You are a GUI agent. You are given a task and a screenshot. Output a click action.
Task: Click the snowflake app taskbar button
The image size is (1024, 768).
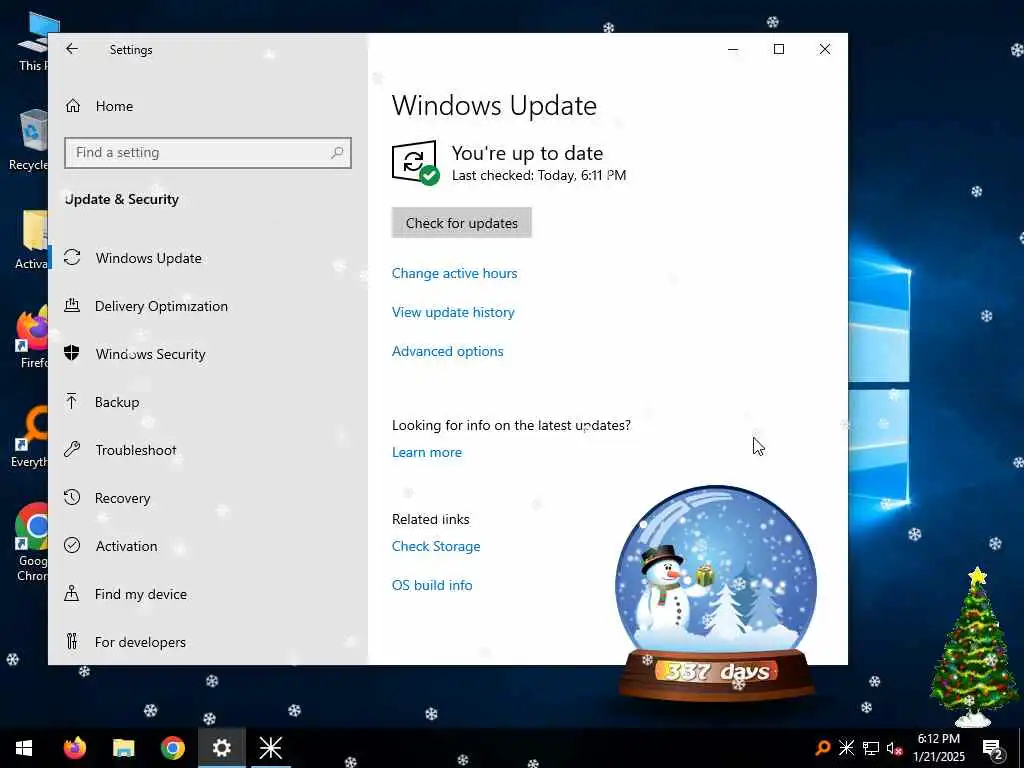[x=270, y=748]
